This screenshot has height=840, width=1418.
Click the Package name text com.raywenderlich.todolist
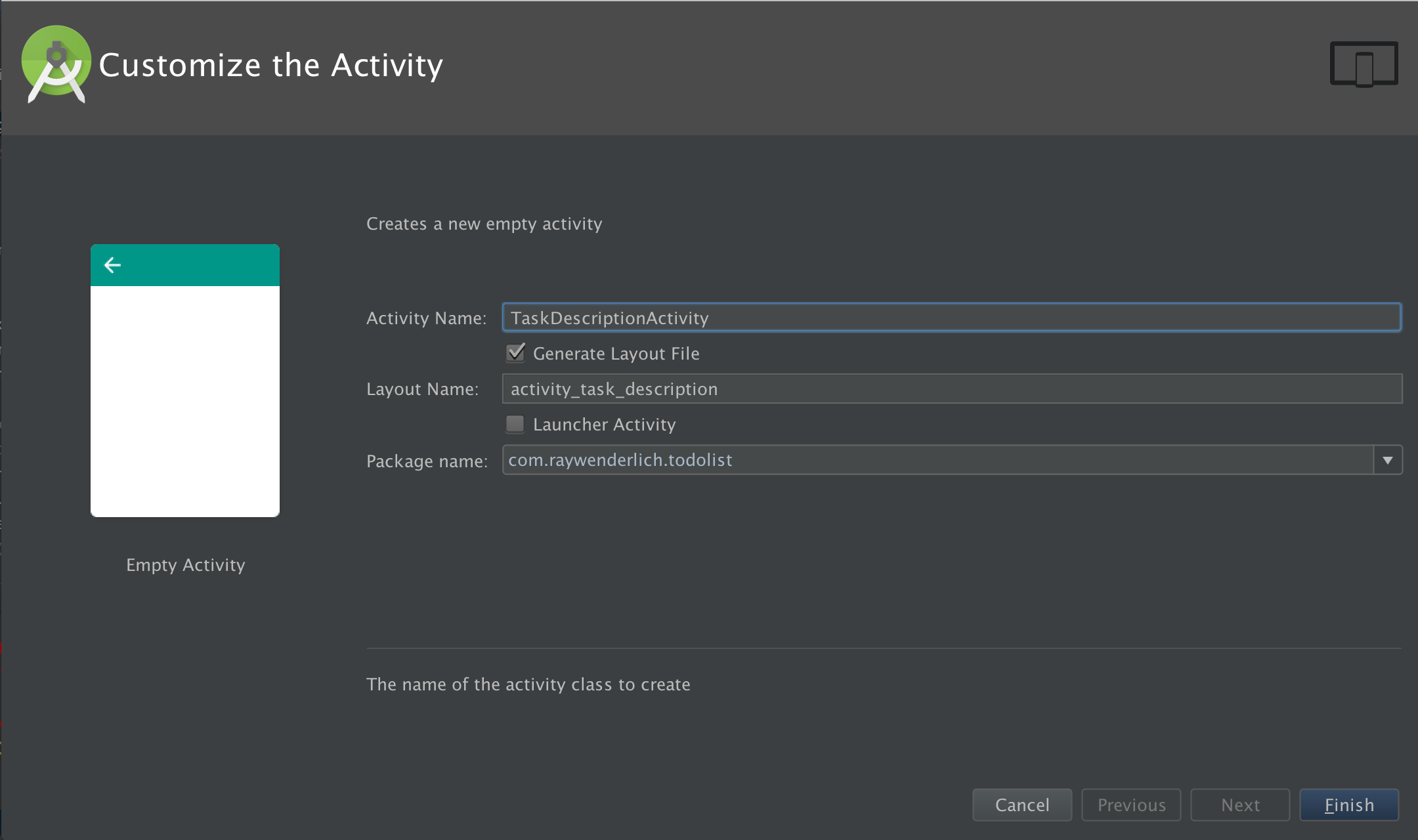(620, 460)
